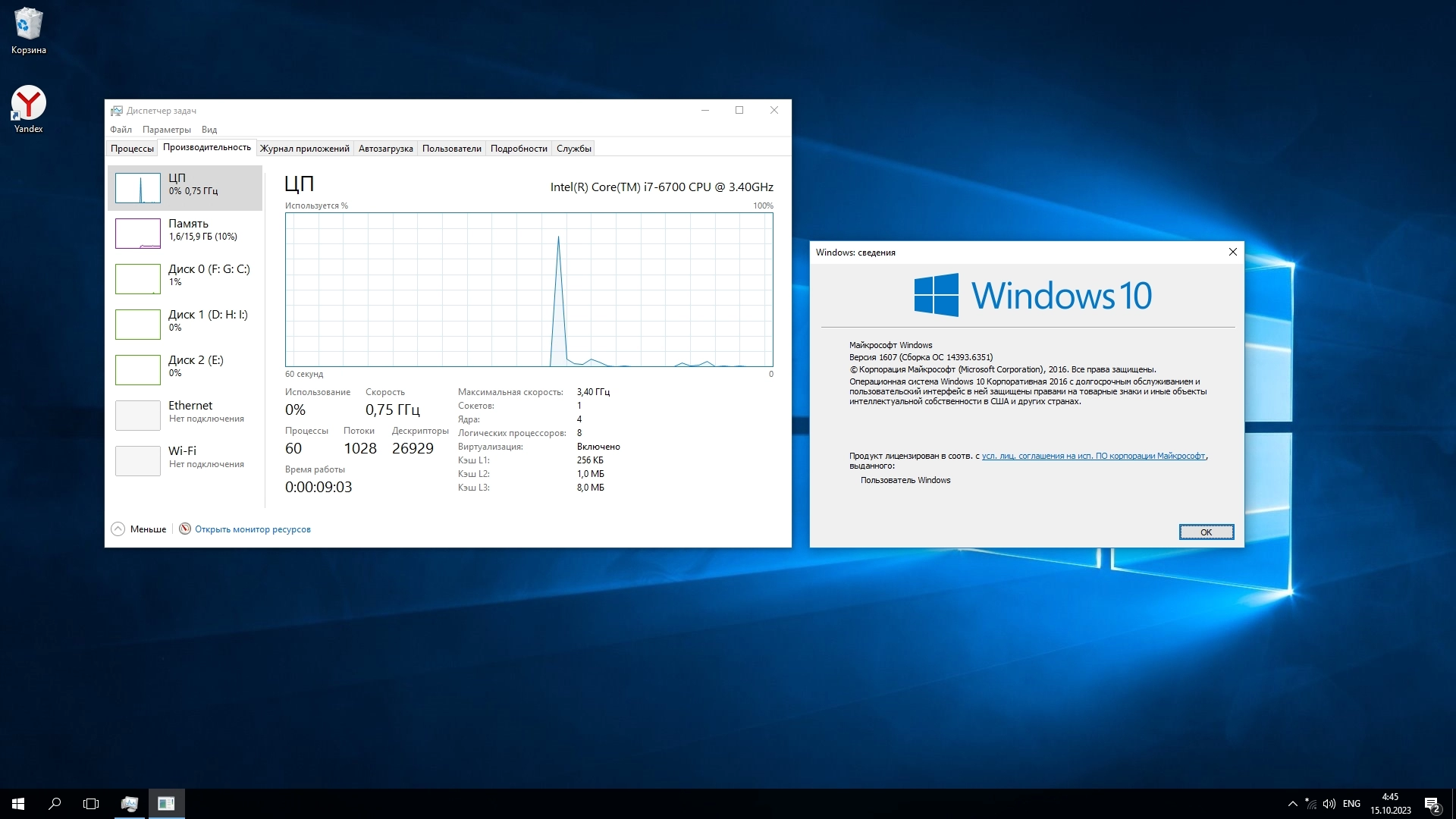Click the Windows Start button
The width and height of the screenshot is (1456, 819).
pos(18,803)
